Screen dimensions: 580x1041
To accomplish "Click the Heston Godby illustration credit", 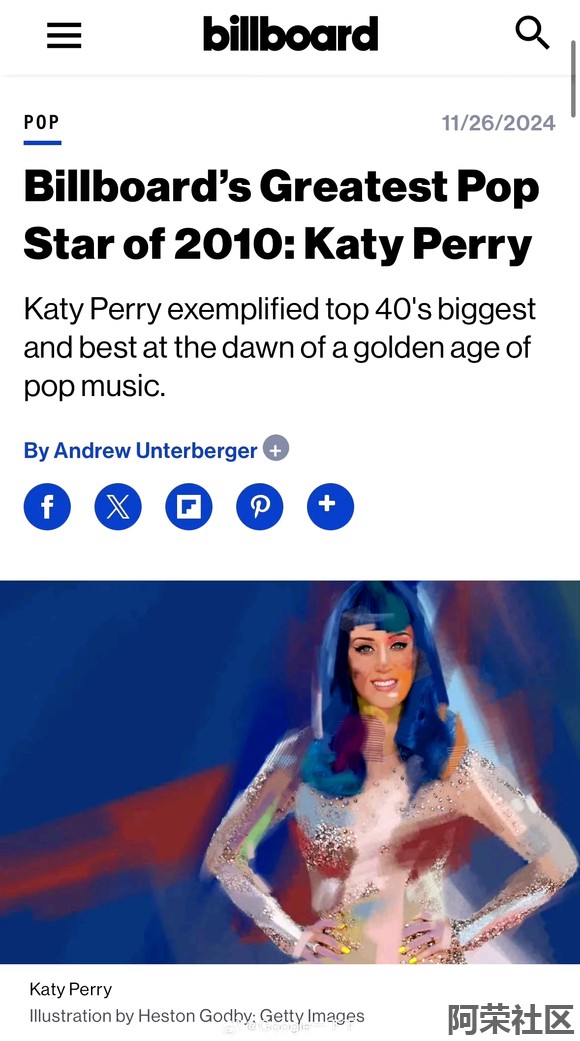I will (196, 1016).
